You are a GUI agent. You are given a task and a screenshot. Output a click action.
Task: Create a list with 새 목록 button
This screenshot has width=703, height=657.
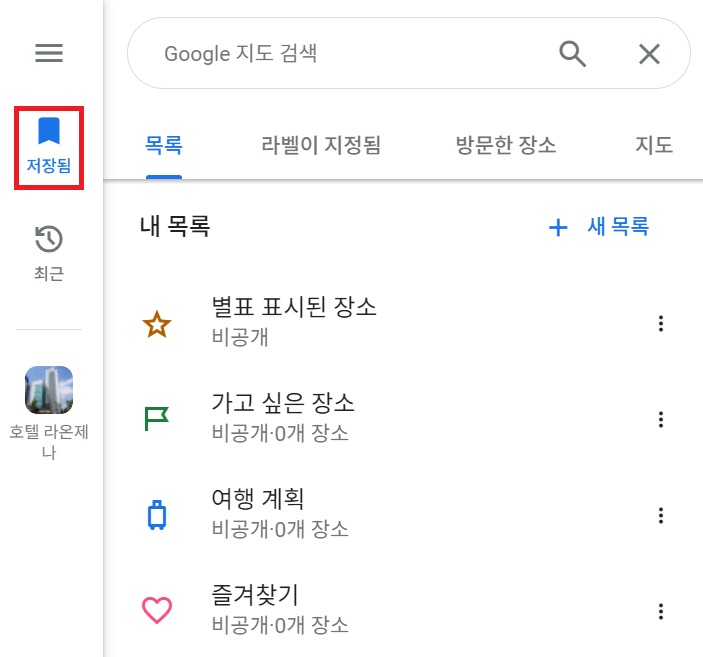coord(599,226)
